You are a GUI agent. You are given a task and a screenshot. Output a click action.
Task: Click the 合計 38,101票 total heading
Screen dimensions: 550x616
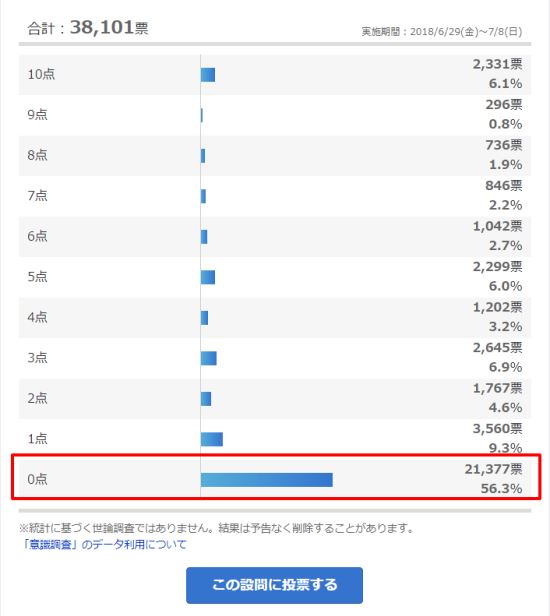tap(88, 28)
